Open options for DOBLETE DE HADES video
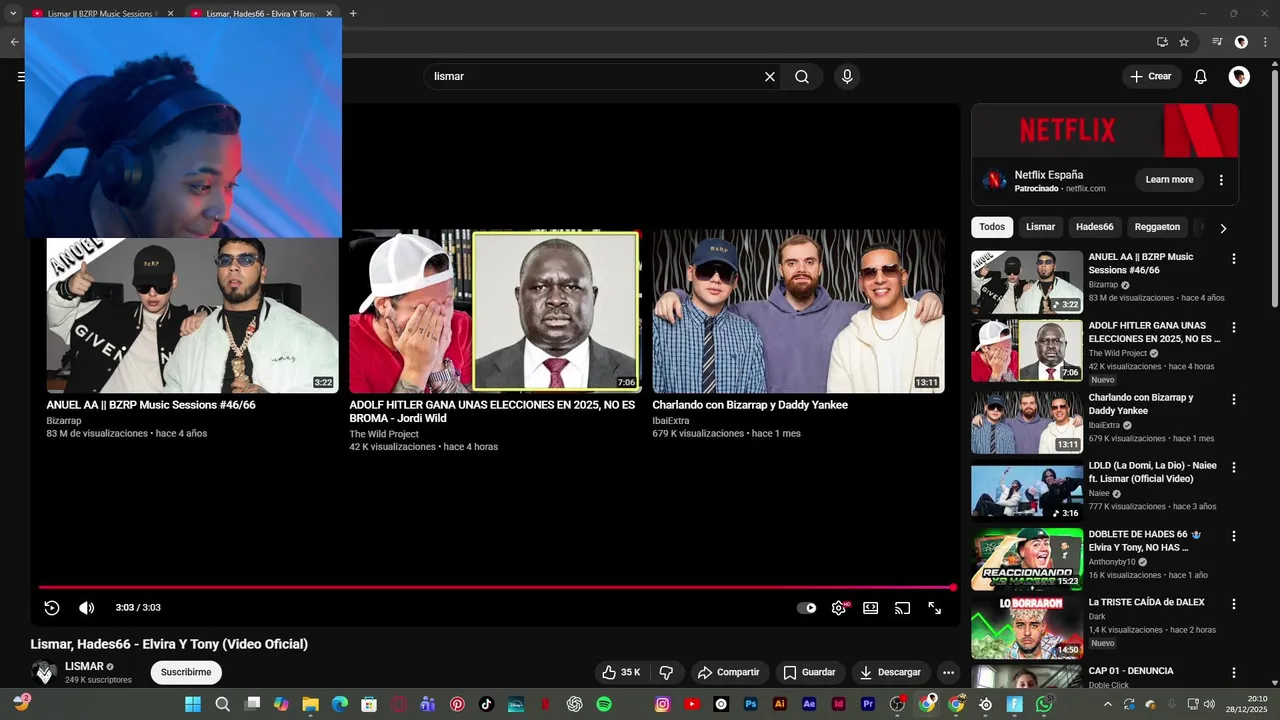The height and width of the screenshot is (720, 1280). 1233,536
